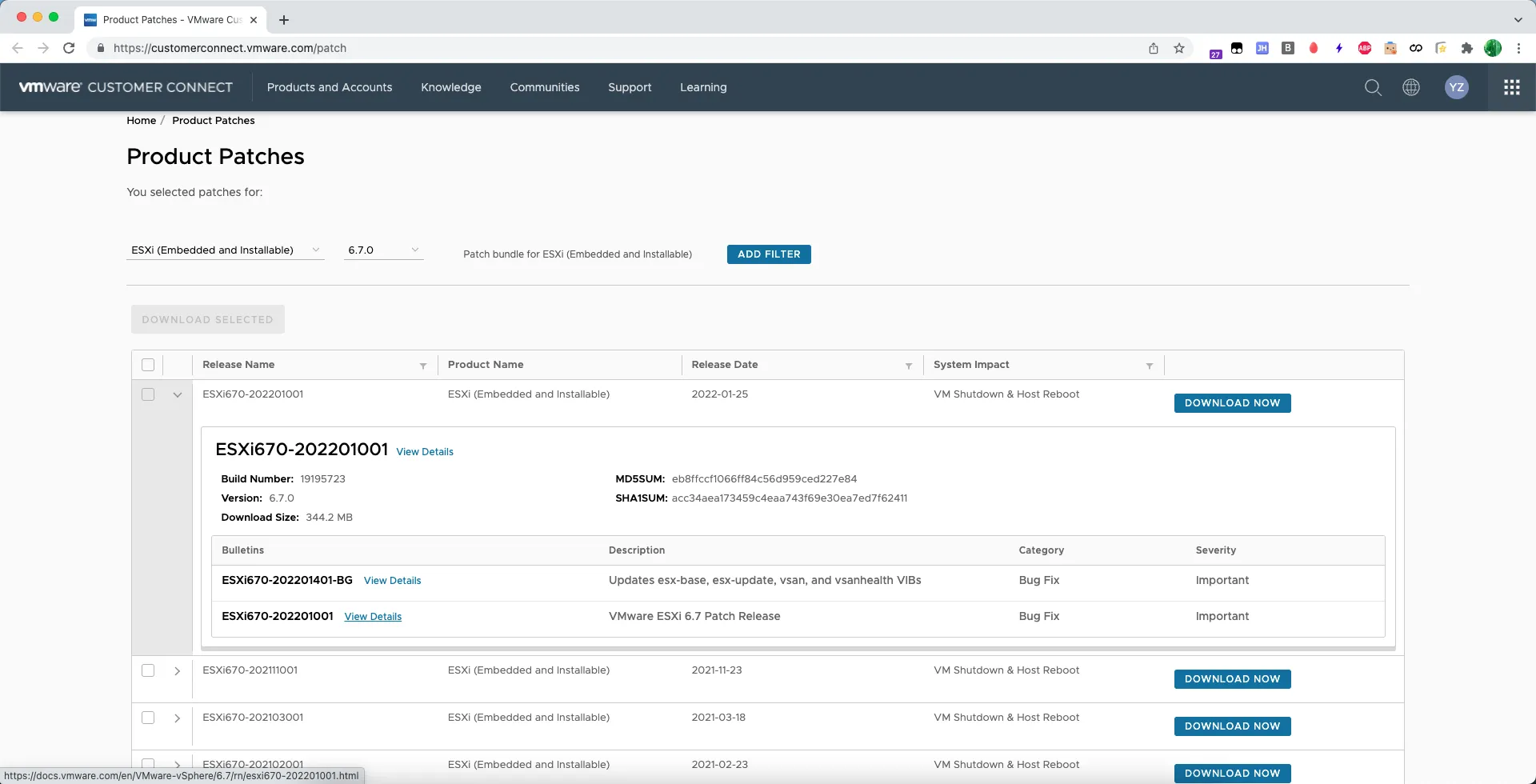The height and width of the screenshot is (784, 1536).
Task: Click release date 2021-11-23
Action: [x=717, y=670]
